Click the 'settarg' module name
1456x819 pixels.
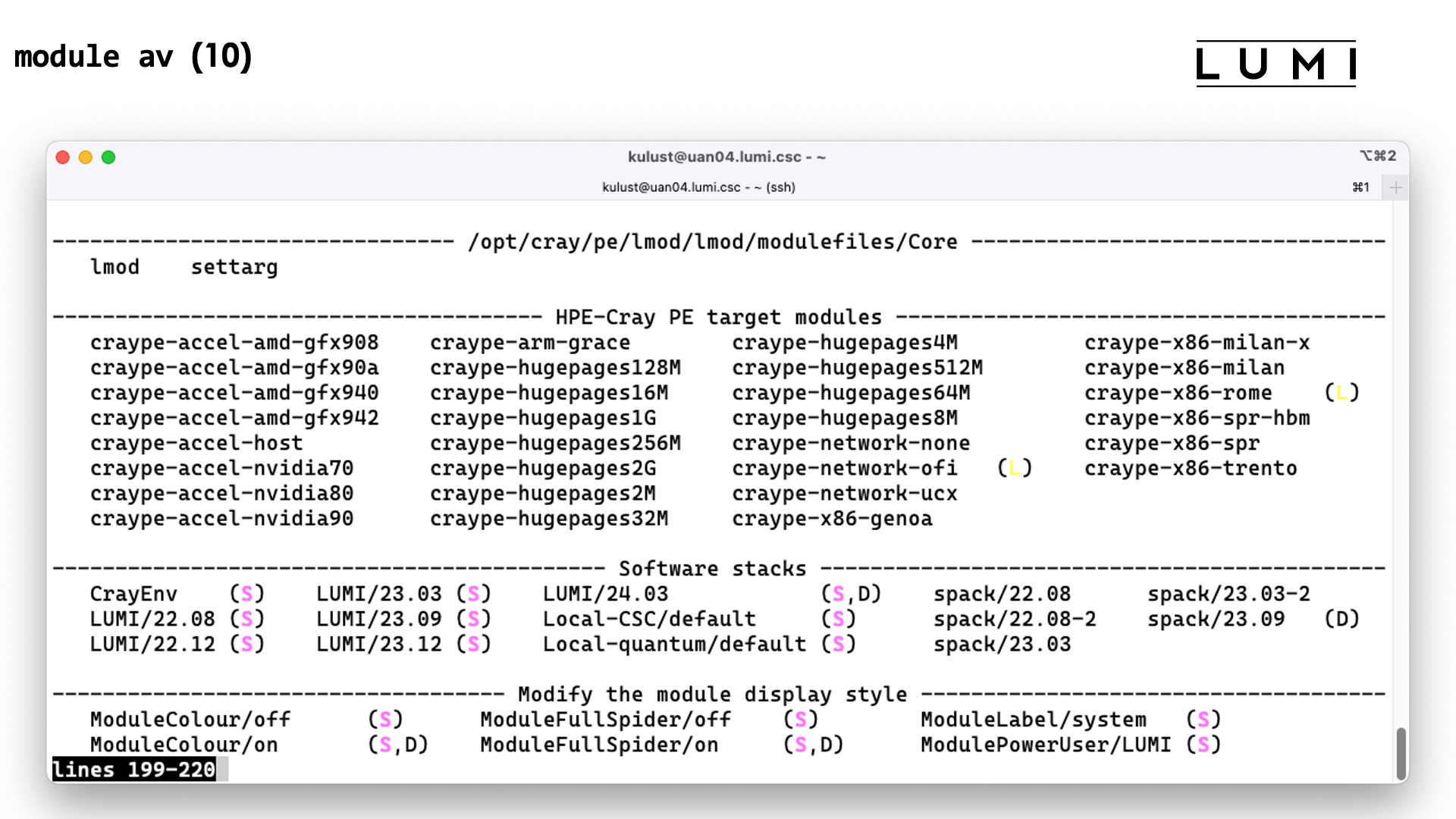pyautogui.click(x=234, y=267)
